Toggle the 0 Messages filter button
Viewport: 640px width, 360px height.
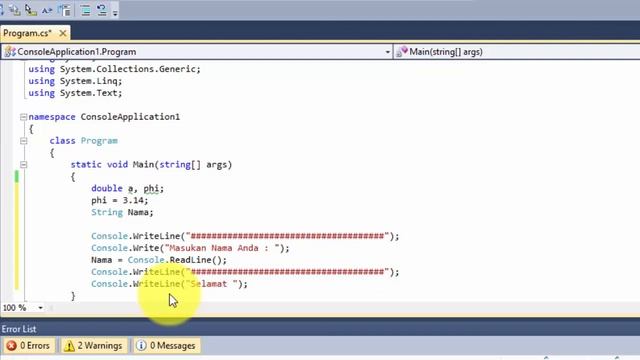coord(167,346)
